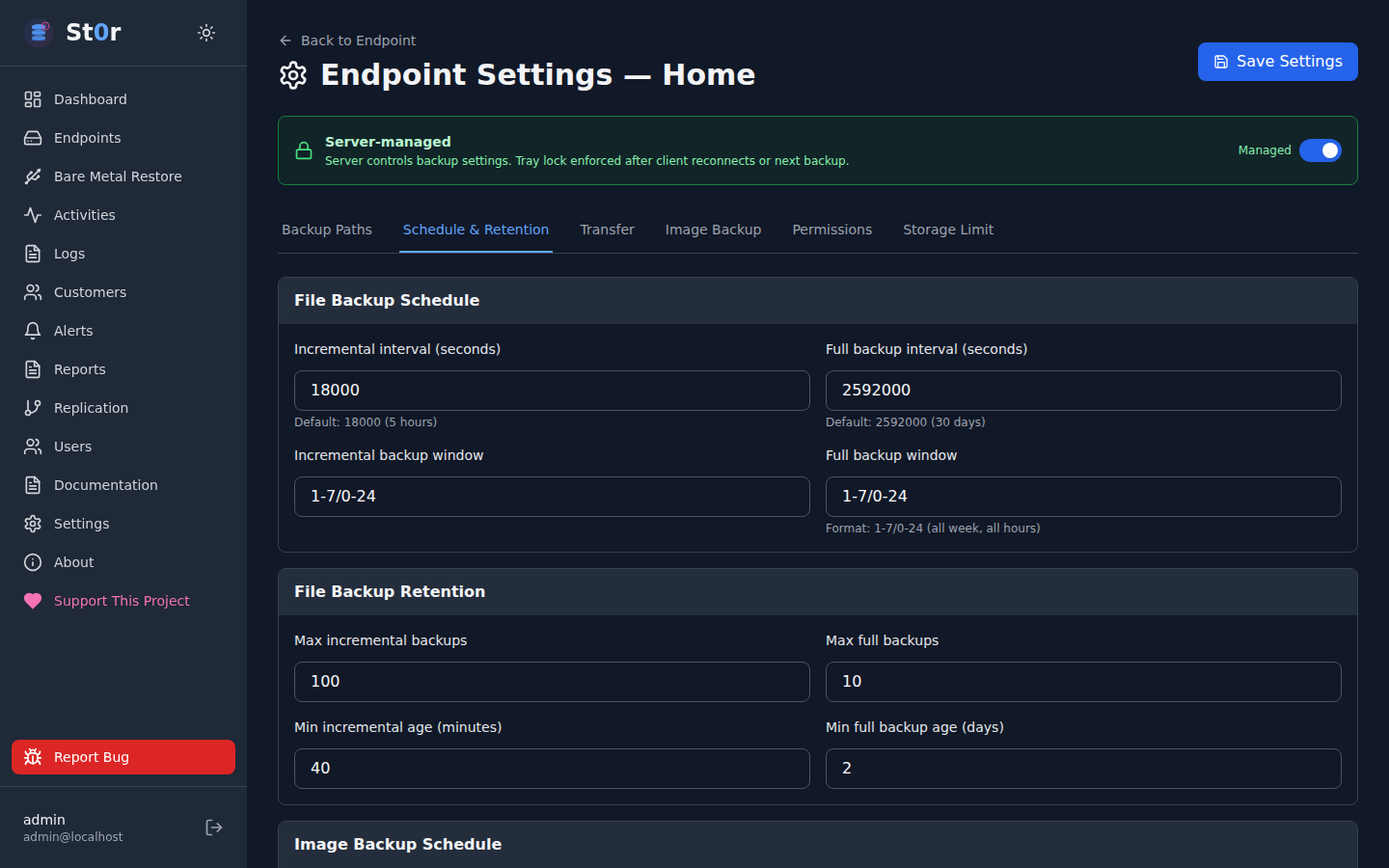Screen dimensions: 1389x868
Task: Open the Activities page
Action: 84,215
